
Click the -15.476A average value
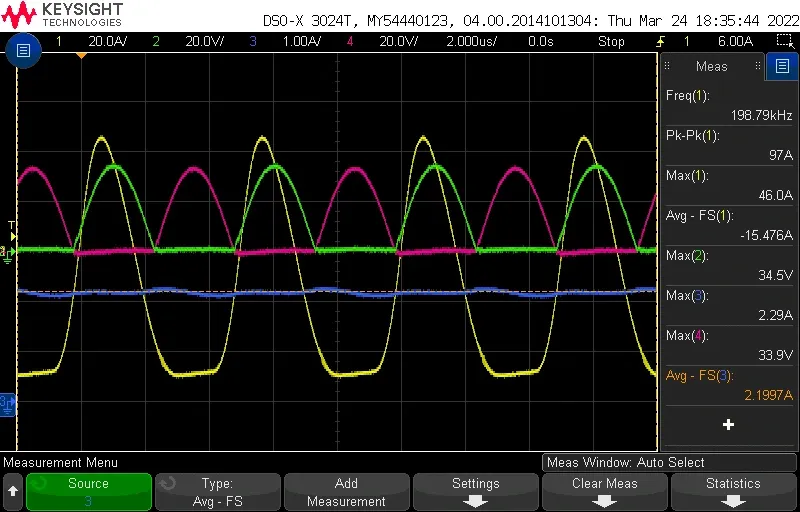766,235
